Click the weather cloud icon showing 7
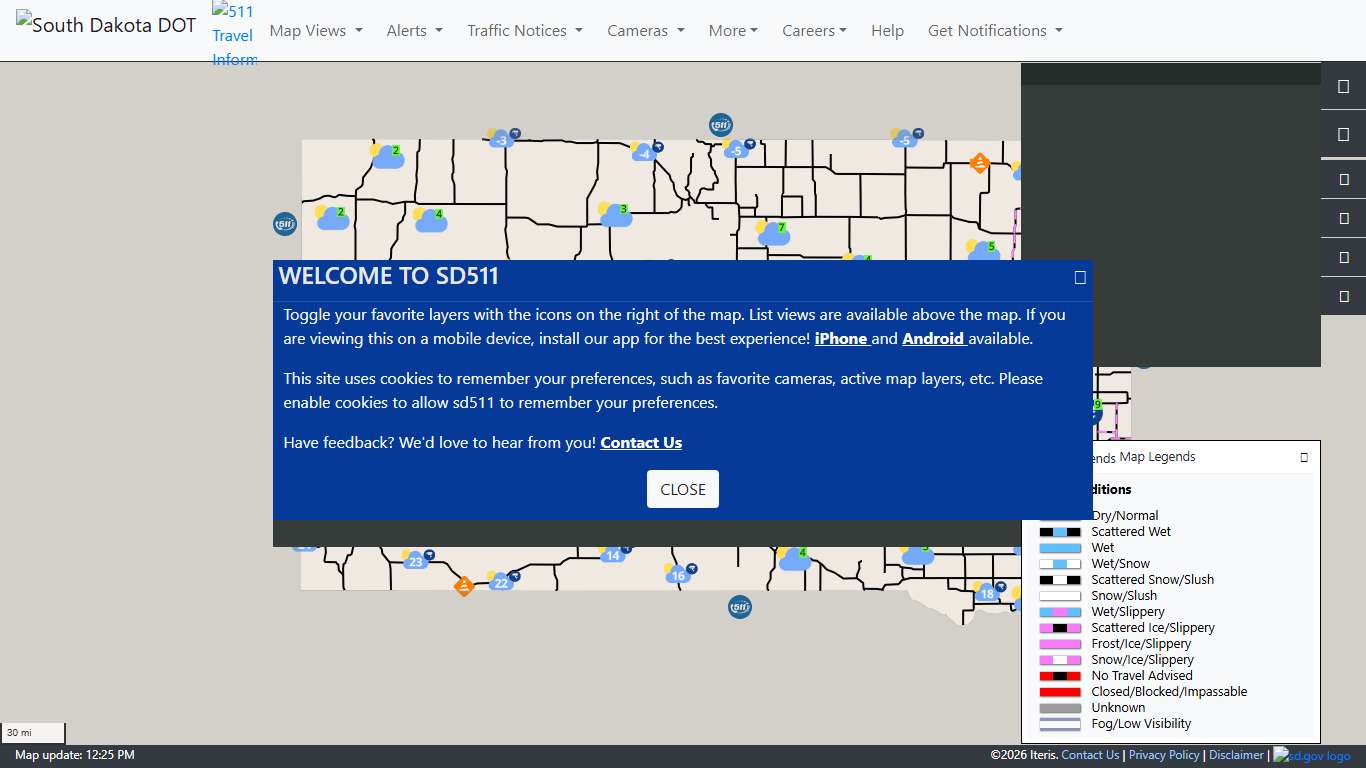The width and height of the screenshot is (1366, 768). pyautogui.click(x=773, y=233)
